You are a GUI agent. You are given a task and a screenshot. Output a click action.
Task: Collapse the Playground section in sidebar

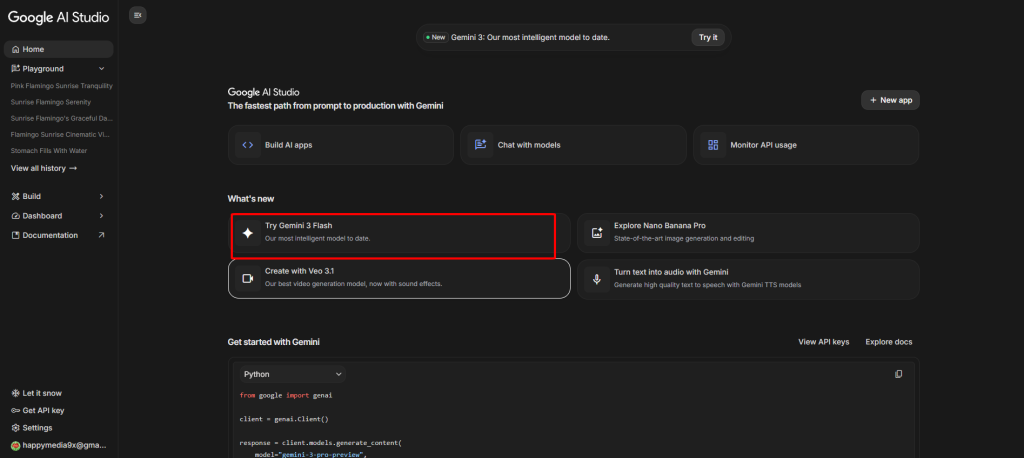pos(101,69)
